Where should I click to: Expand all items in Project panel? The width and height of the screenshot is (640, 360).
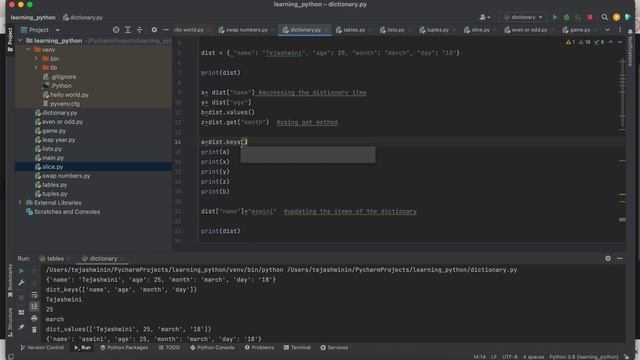coord(128,30)
